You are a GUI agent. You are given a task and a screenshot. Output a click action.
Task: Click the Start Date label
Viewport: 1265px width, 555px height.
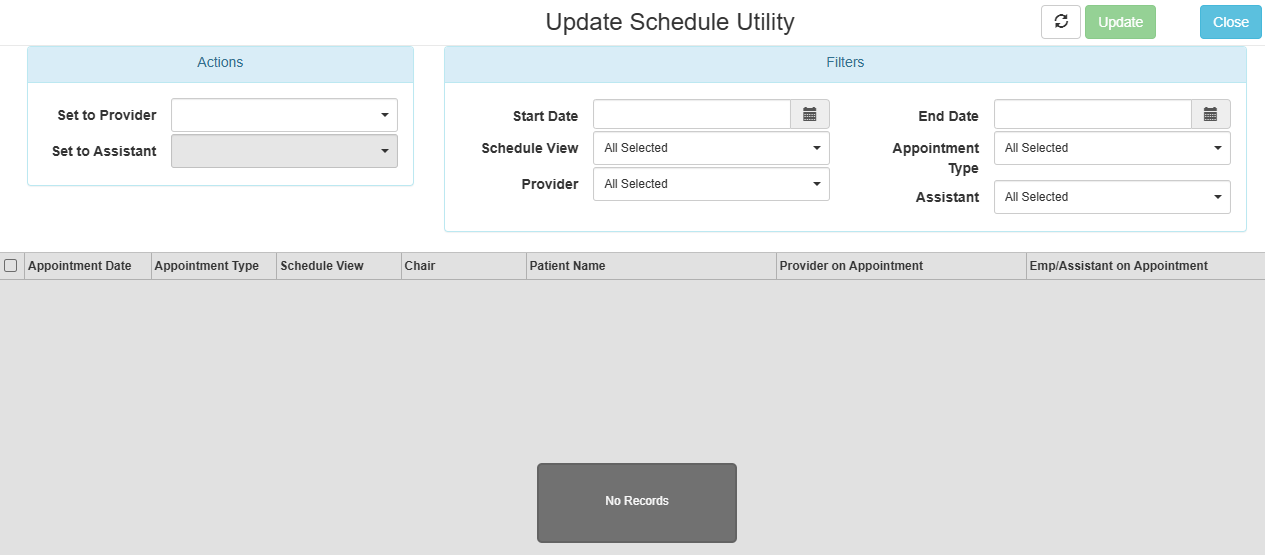(x=545, y=116)
